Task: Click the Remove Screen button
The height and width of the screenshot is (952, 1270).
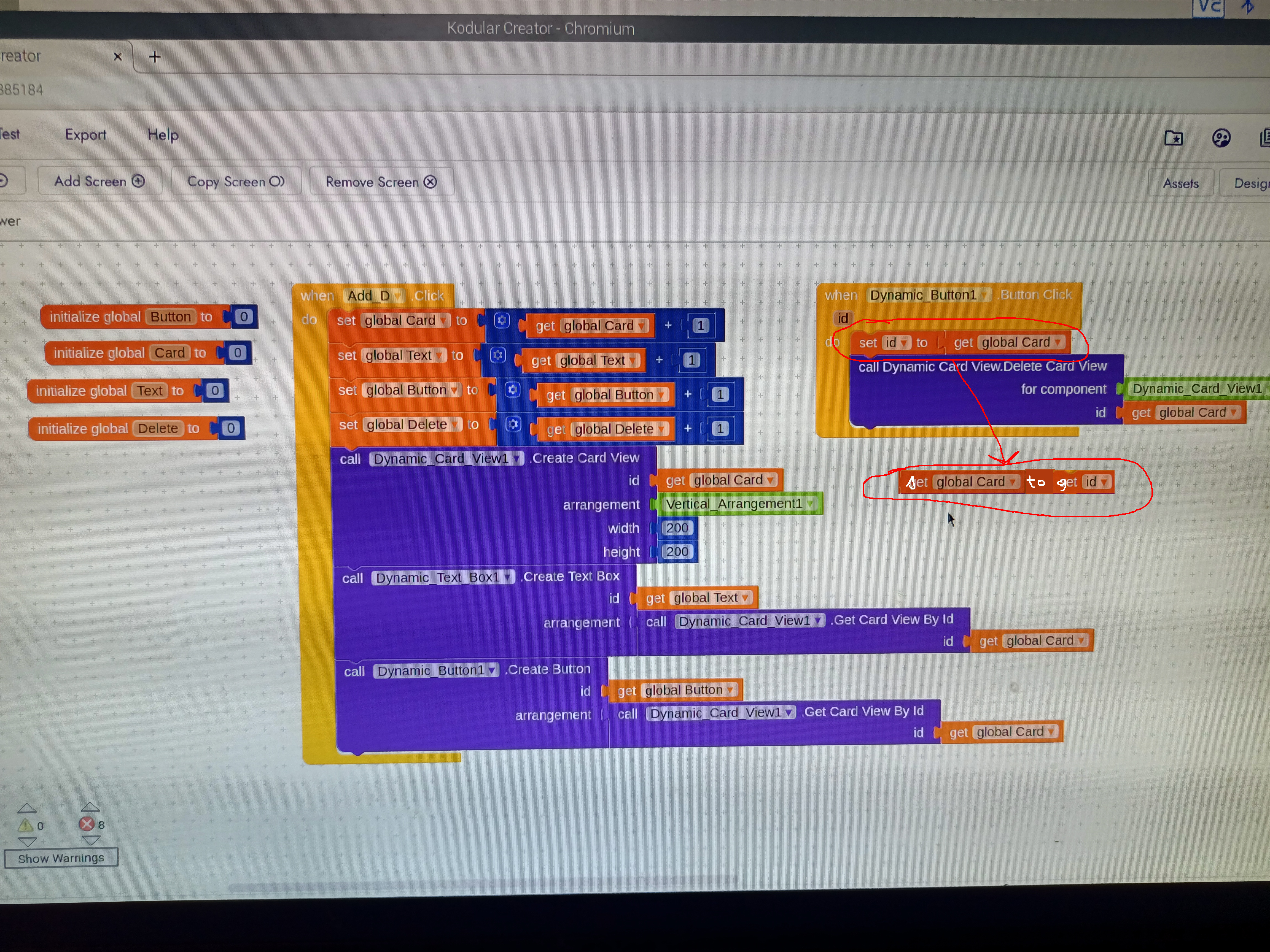Action: [x=381, y=182]
